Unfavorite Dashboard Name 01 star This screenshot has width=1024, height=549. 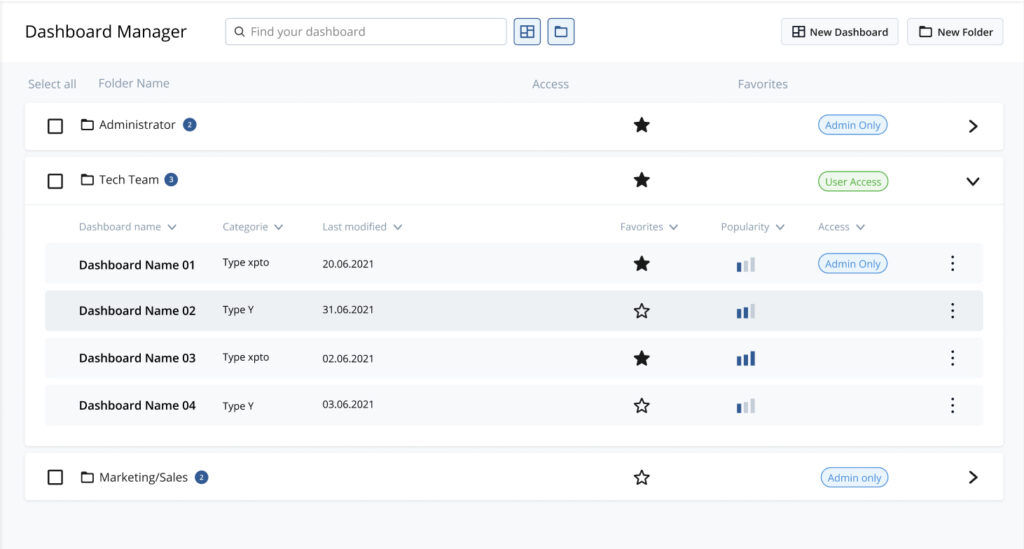(641, 264)
